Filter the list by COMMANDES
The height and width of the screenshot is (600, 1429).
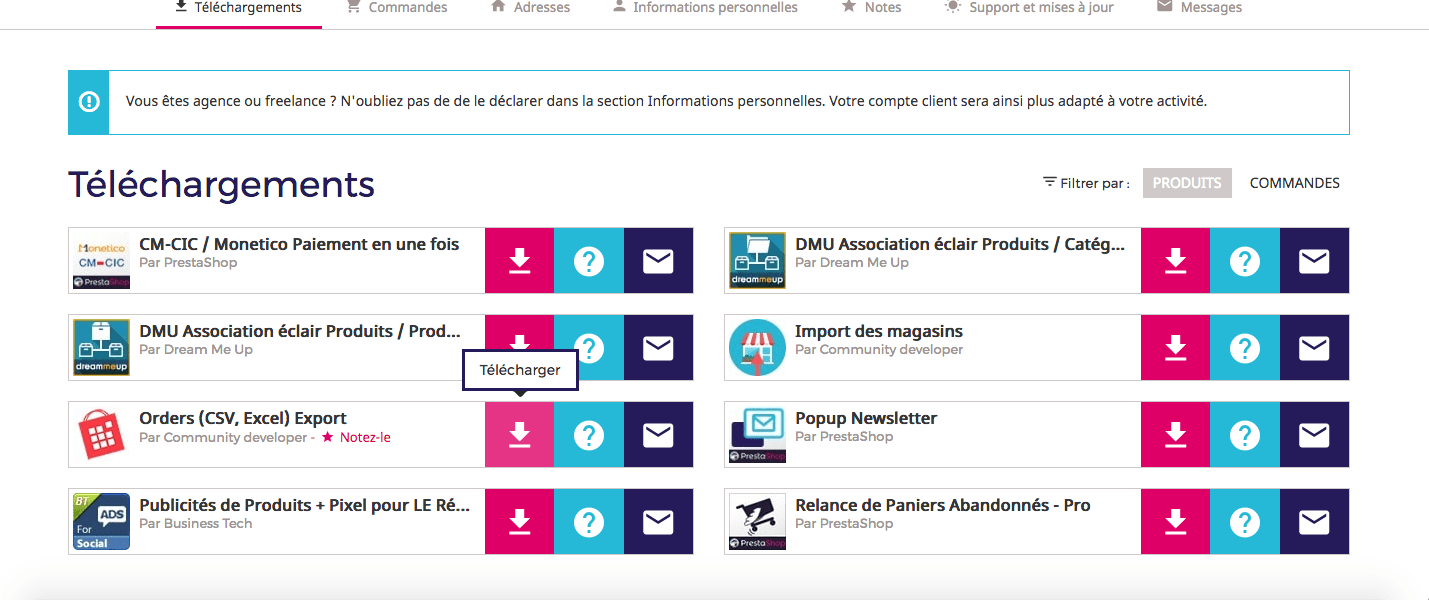[1294, 183]
